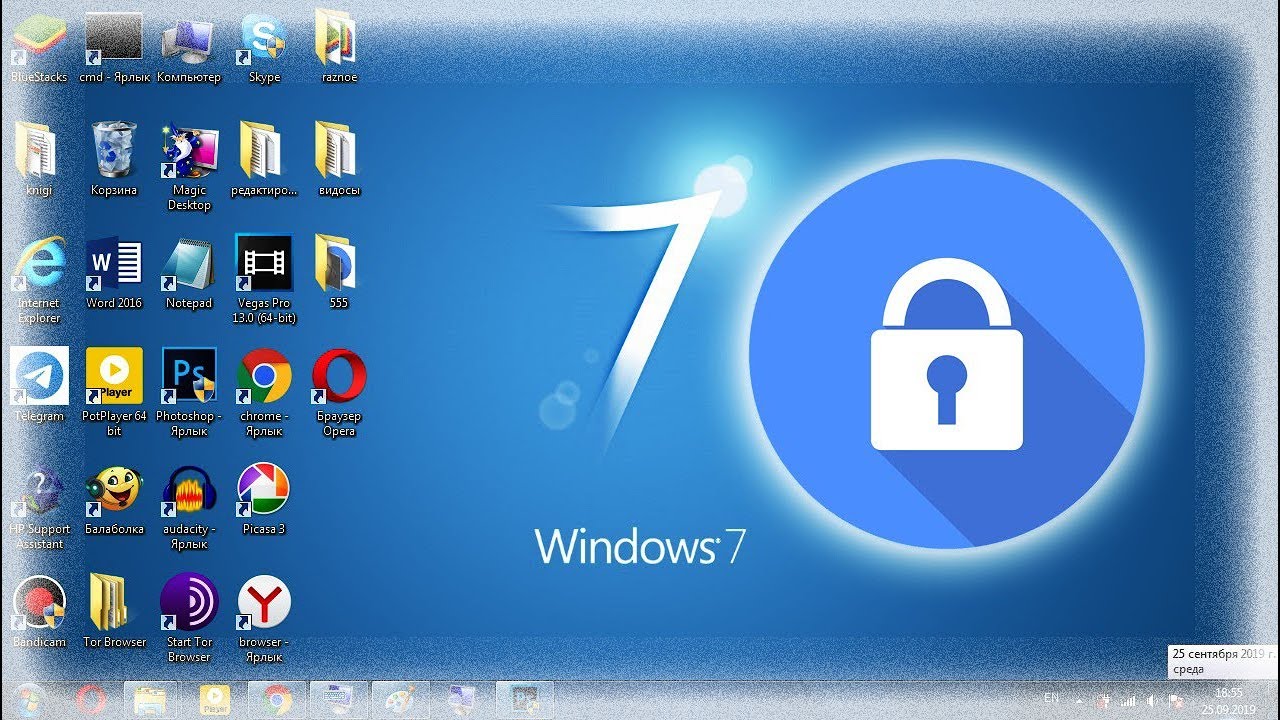Viewport: 1280px width, 720px height.
Task: Launch HP Support Assistant
Action: pyautogui.click(x=39, y=506)
